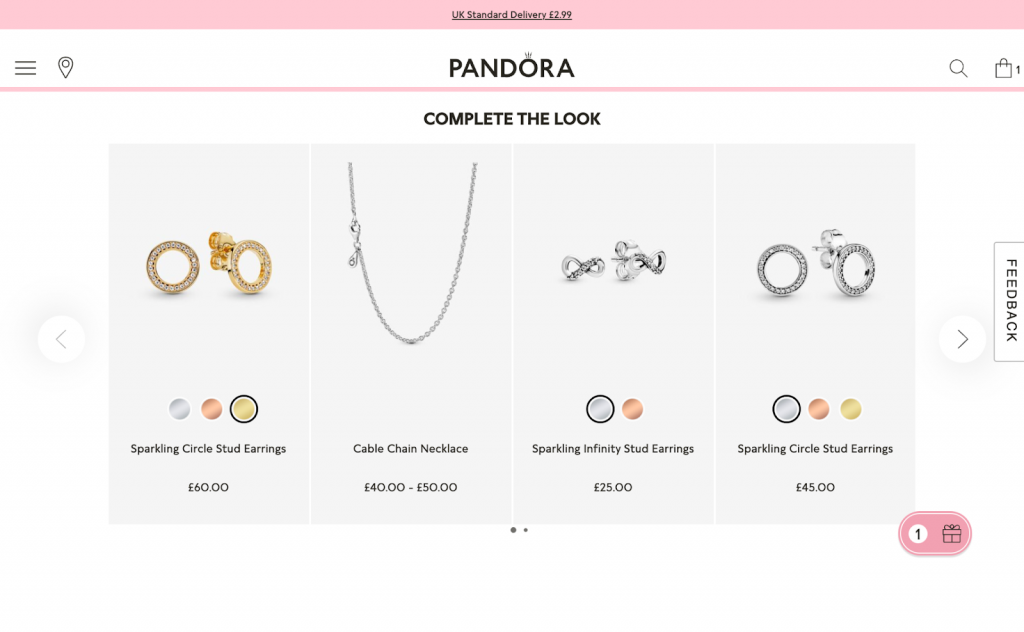The height and width of the screenshot is (632, 1024).
Task: Click the silver swatch on the £60 earrings
Action: pyautogui.click(x=179, y=409)
